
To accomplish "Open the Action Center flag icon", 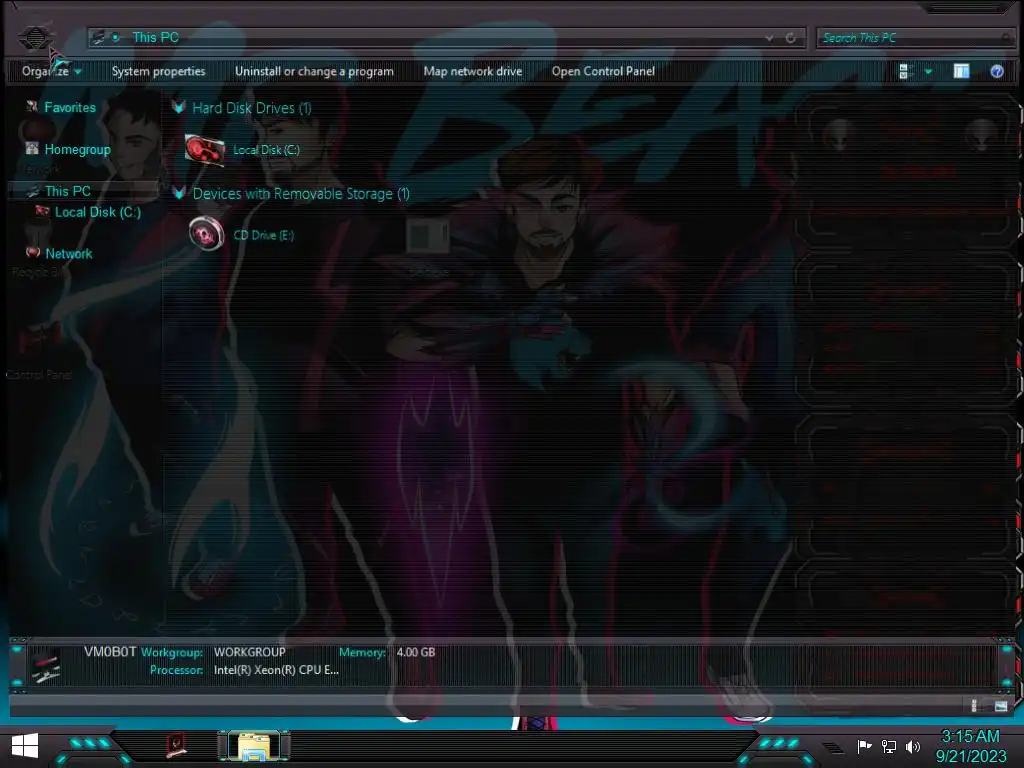I will coord(864,746).
